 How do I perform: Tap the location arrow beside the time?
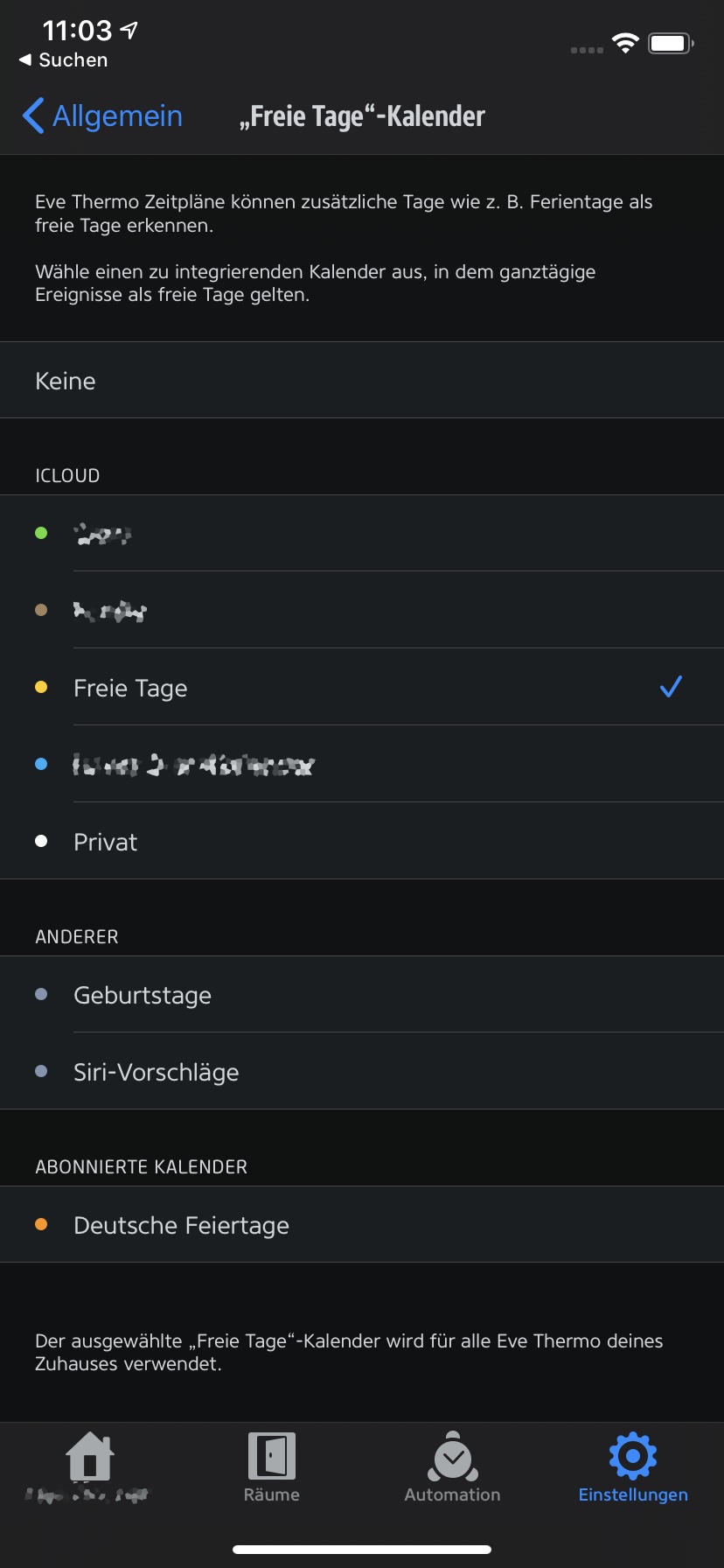click(129, 31)
